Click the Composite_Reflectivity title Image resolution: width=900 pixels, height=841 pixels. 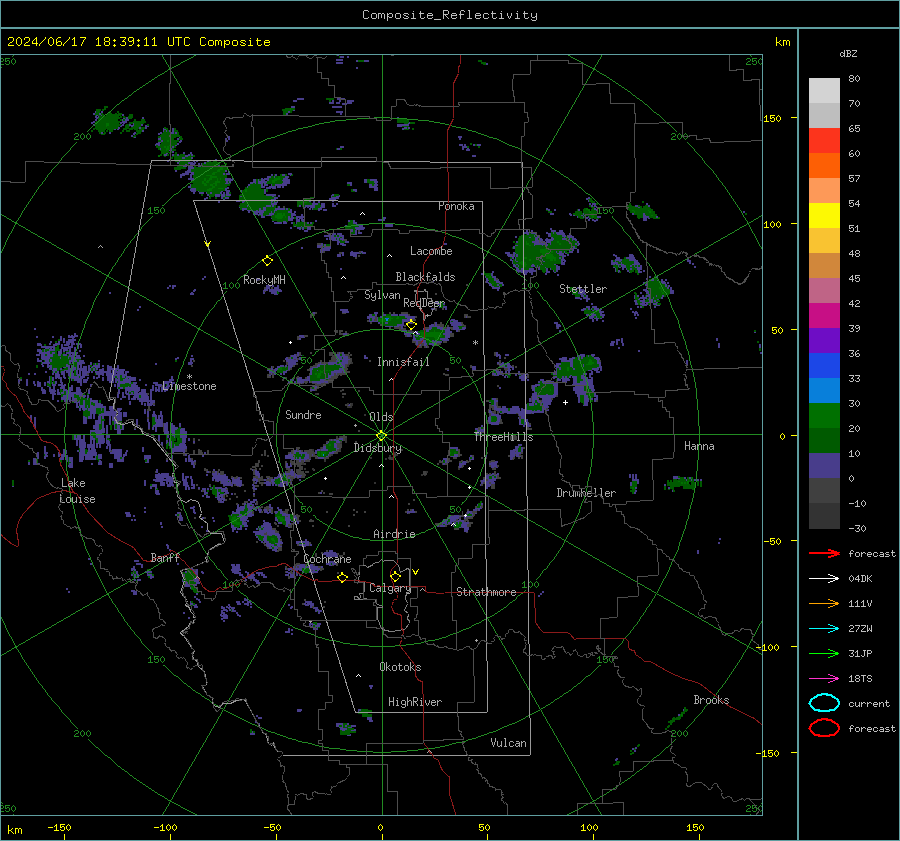click(450, 15)
